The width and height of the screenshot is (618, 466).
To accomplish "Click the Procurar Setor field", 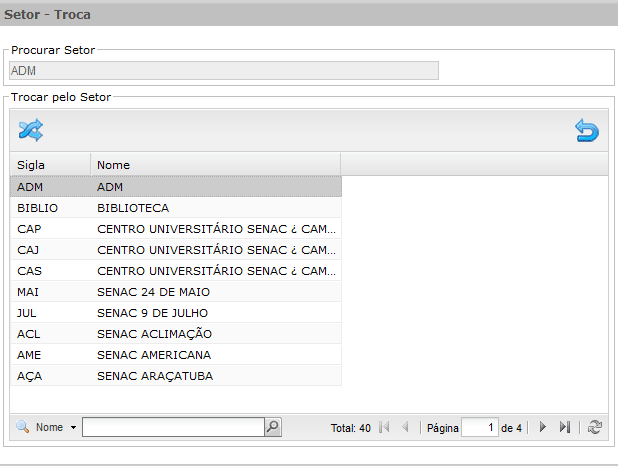I will (224, 71).
